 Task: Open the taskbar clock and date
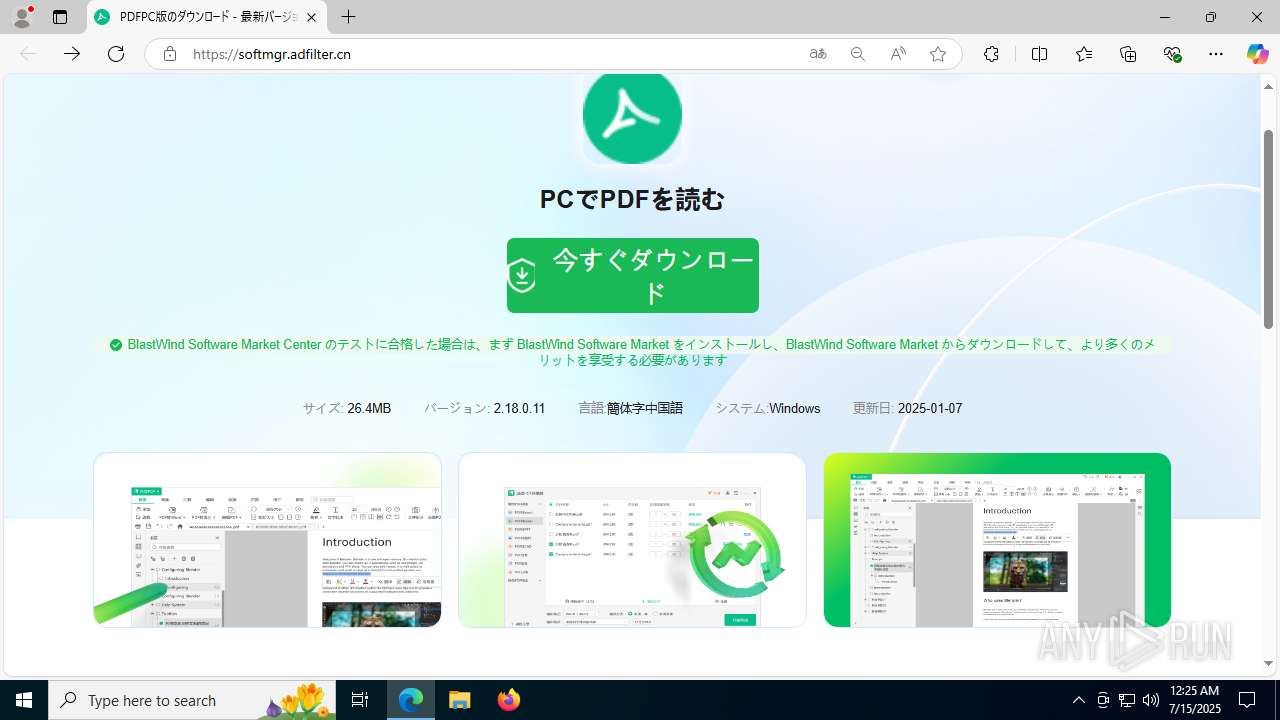coord(1194,700)
